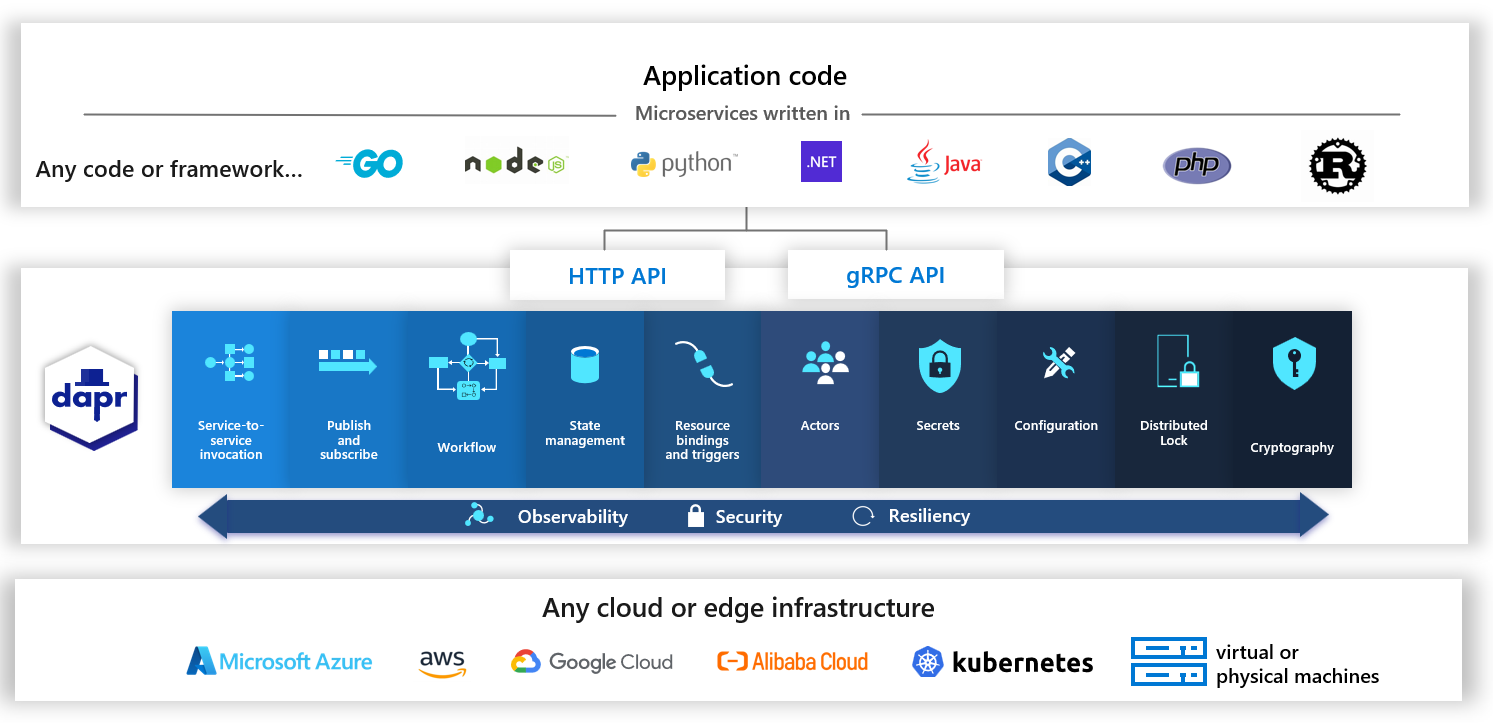Select the Secrets shield lock icon

click(939, 364)
